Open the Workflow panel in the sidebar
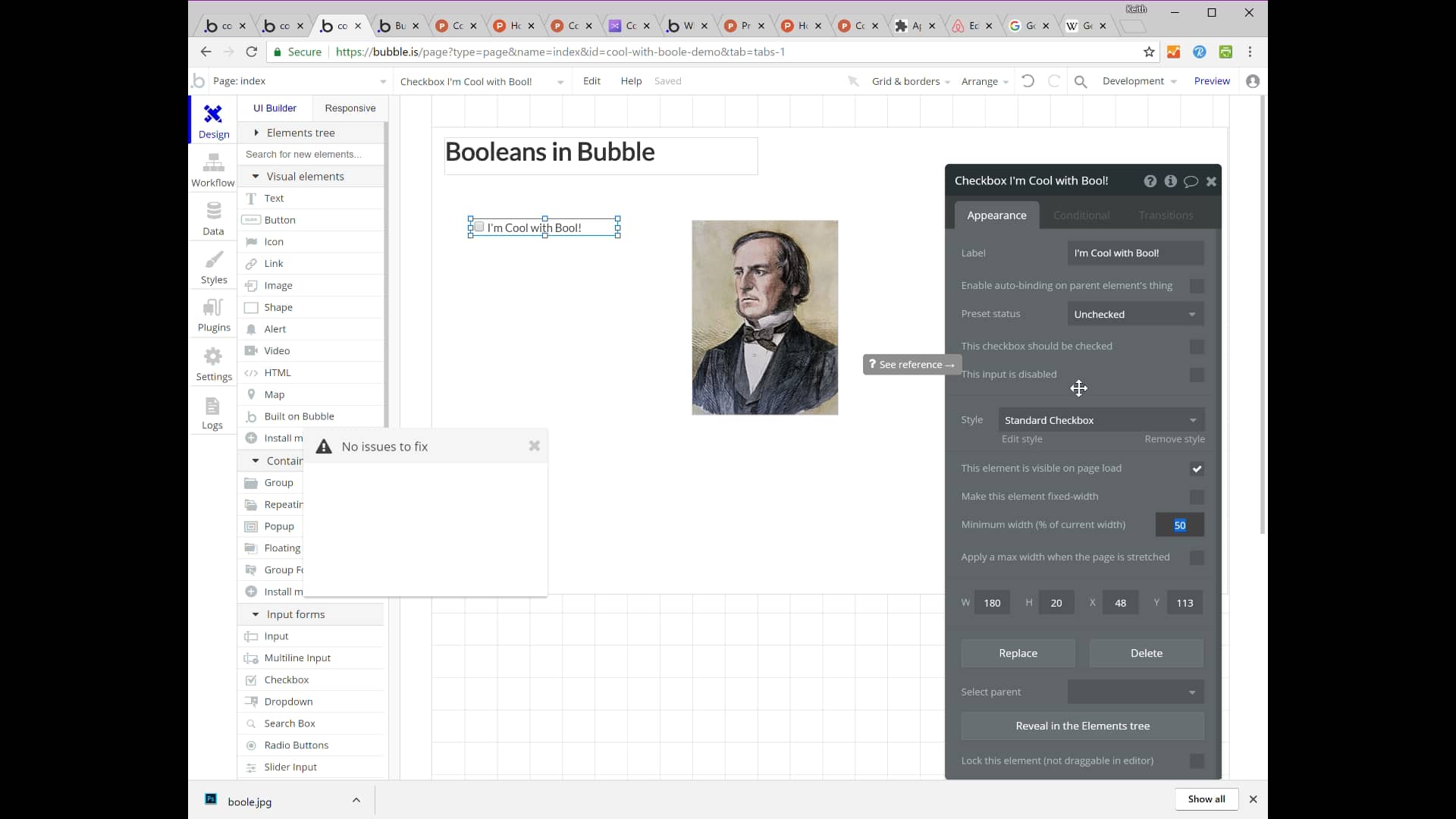This screenshot has height=819, width=1456. [213, 168]
